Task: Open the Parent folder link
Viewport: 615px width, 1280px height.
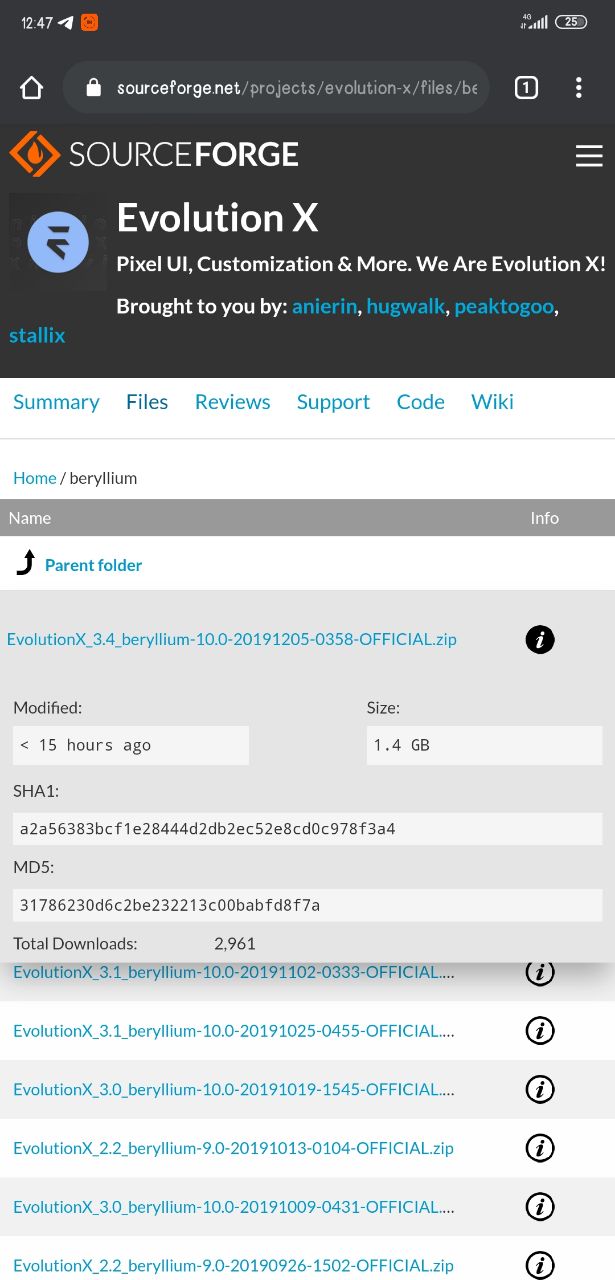Action: 93,565
